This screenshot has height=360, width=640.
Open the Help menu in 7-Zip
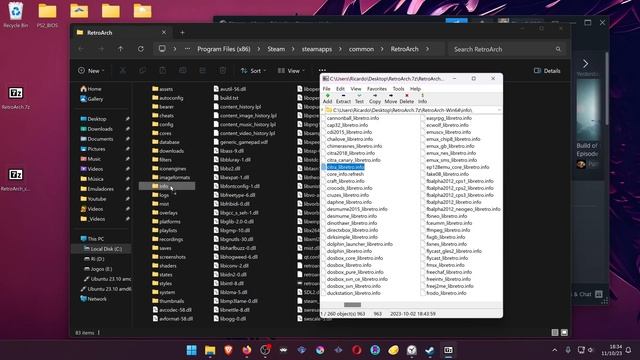click(415, 89)
